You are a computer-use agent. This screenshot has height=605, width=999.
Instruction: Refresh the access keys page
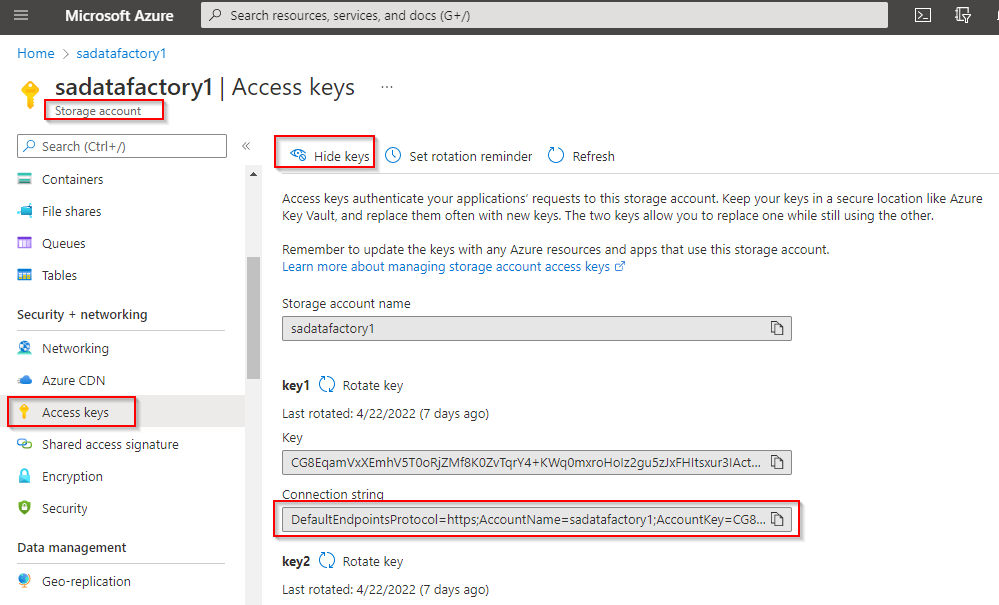581,156
